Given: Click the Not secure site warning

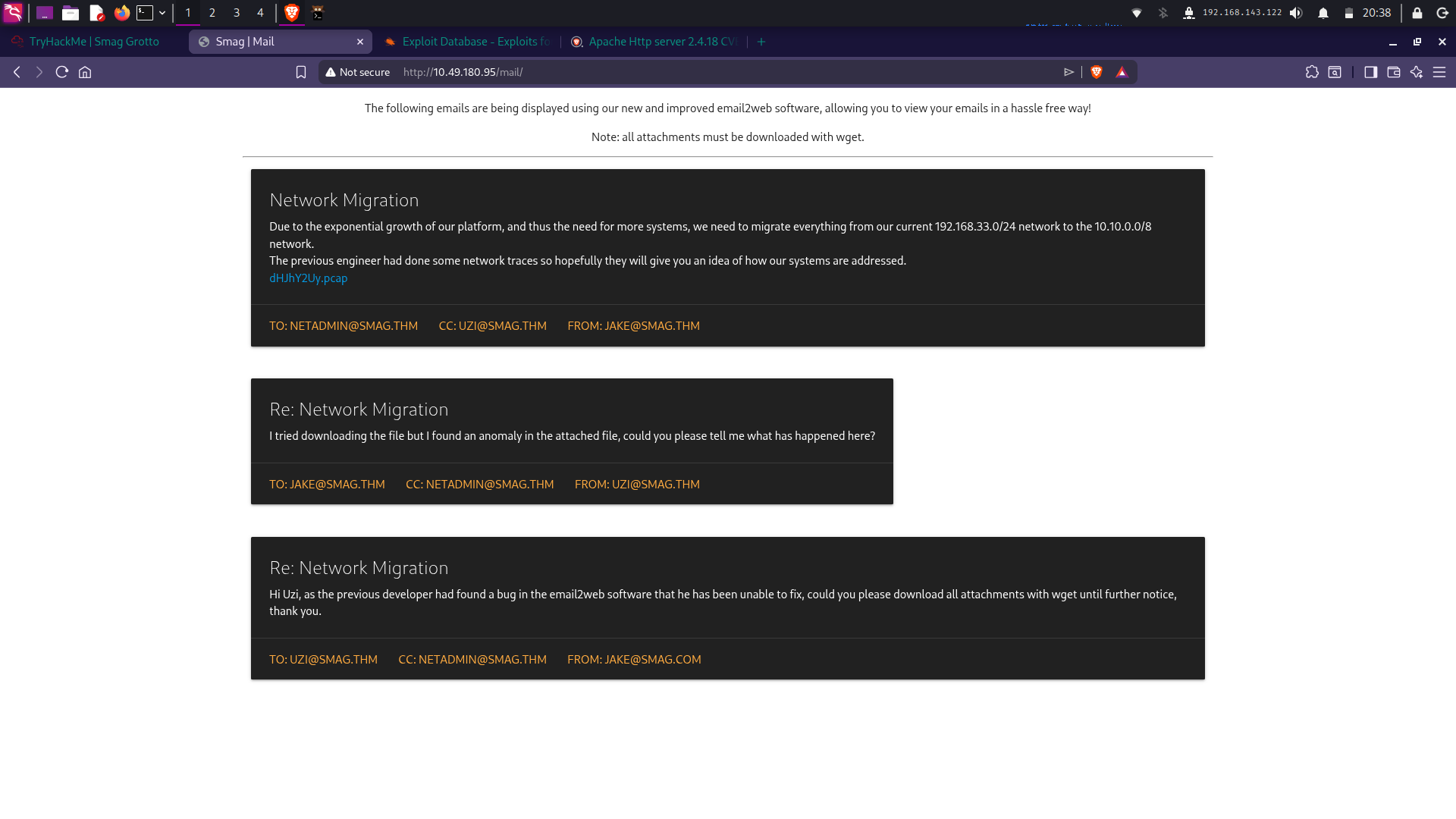Looking at the screenshot, I should pos(357,72).
